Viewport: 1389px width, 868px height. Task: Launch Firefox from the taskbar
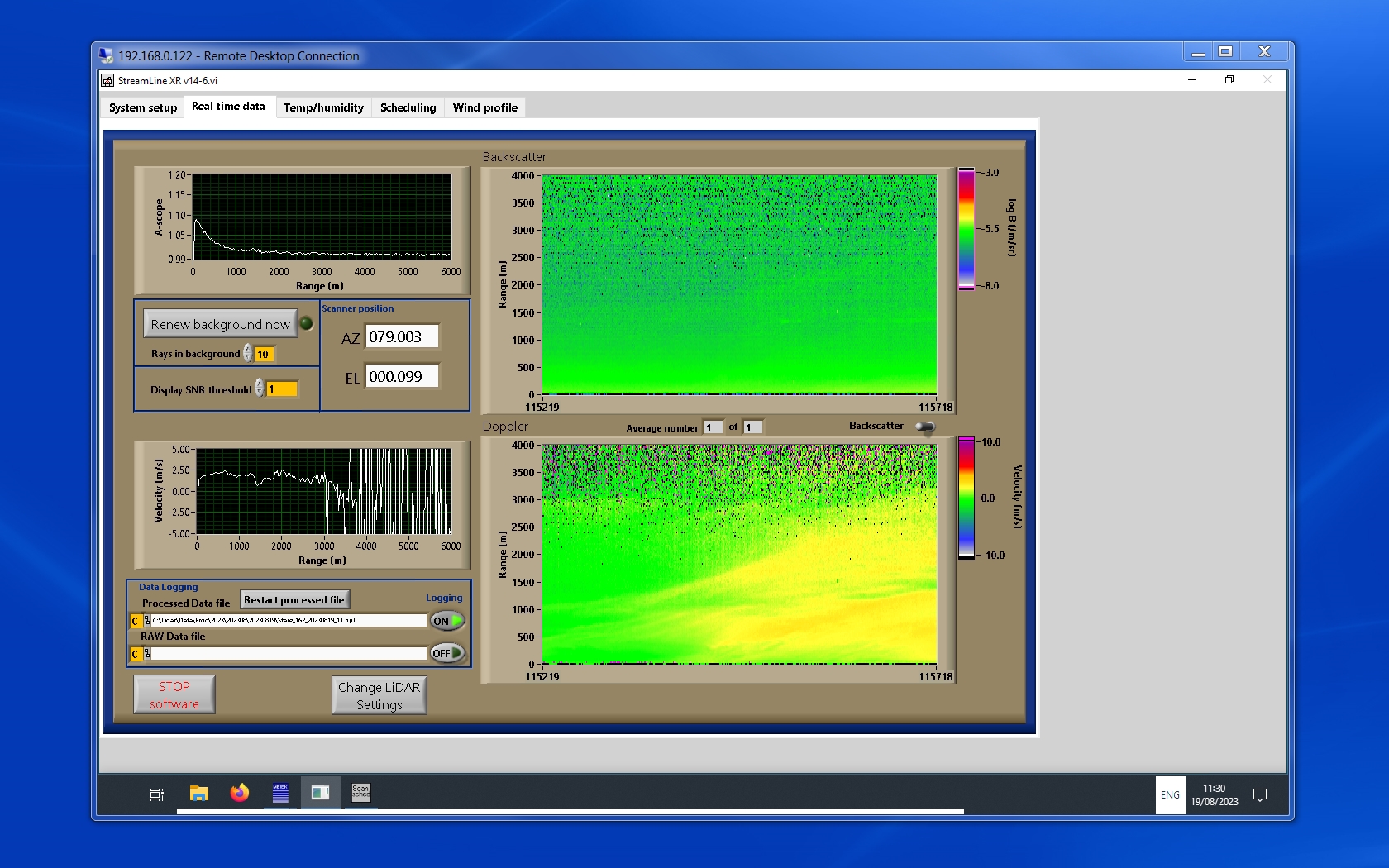240,794
